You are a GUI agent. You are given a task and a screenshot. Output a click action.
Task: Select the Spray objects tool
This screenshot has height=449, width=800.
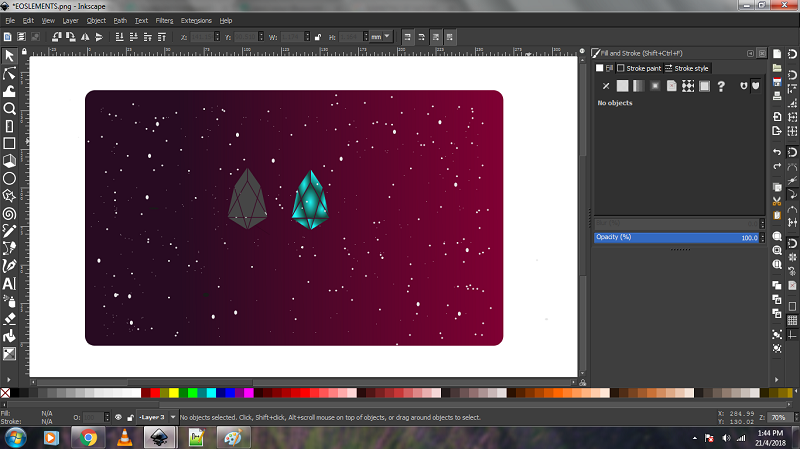pyautogui.click(x=9, y=301)
